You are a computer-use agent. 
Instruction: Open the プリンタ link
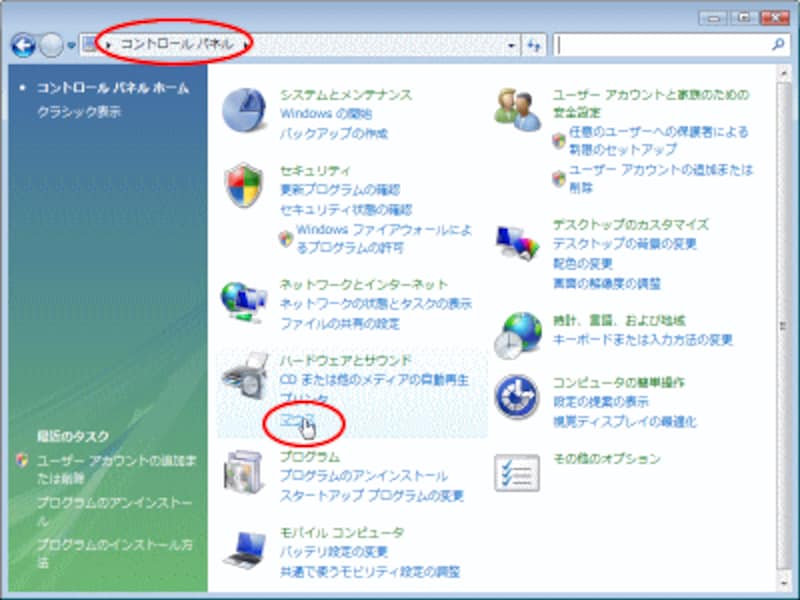coord(304,398)
